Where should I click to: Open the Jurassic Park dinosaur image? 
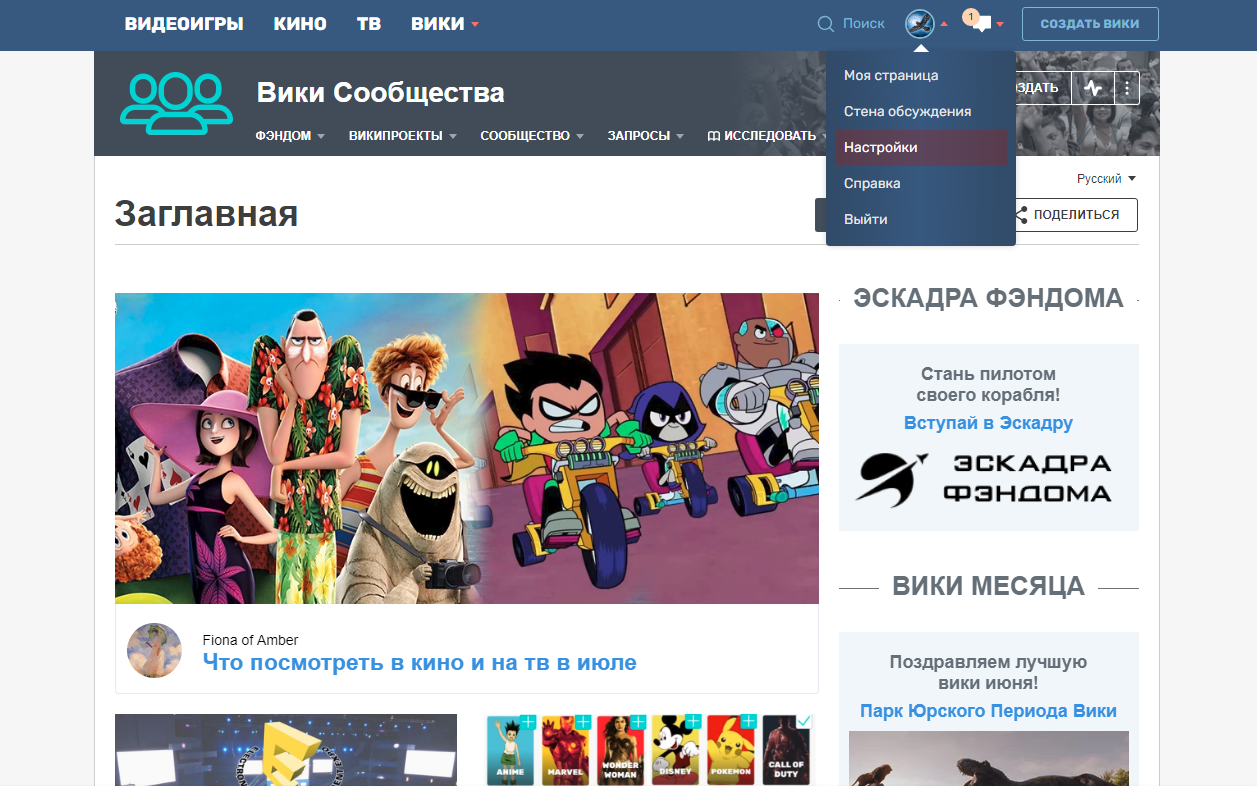click(989, 758)
